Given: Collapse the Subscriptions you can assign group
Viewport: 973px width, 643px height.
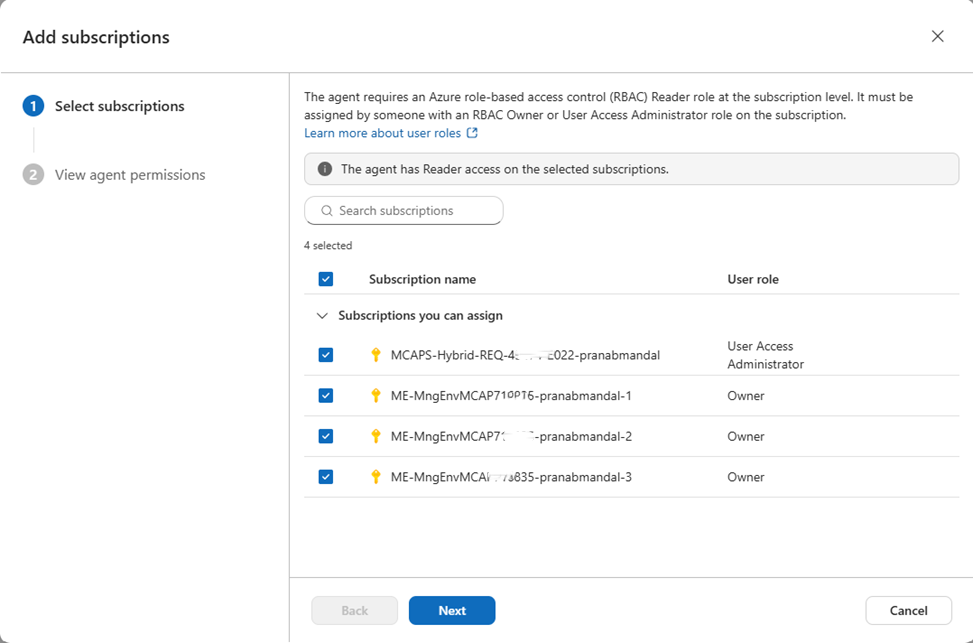Looking at the screenshot, I should coord(322,316).
